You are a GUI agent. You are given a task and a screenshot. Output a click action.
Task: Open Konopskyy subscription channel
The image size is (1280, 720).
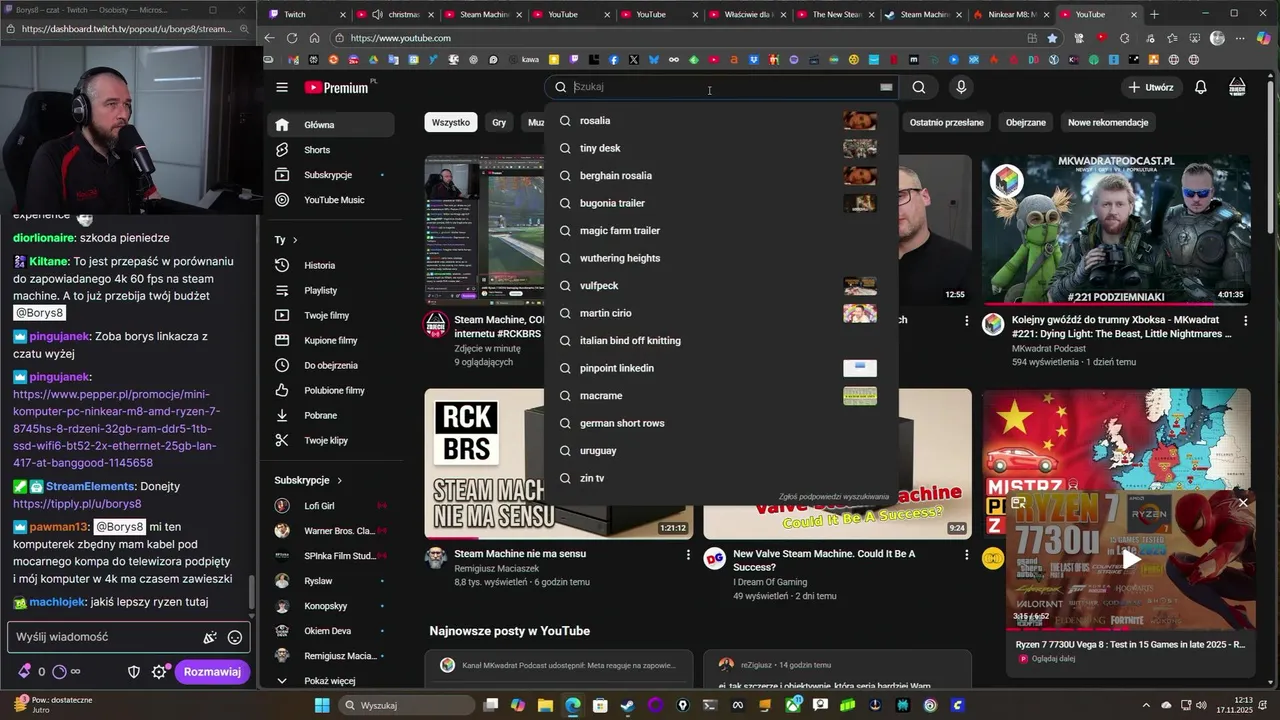pyautogui.click(x=330, y=606)
